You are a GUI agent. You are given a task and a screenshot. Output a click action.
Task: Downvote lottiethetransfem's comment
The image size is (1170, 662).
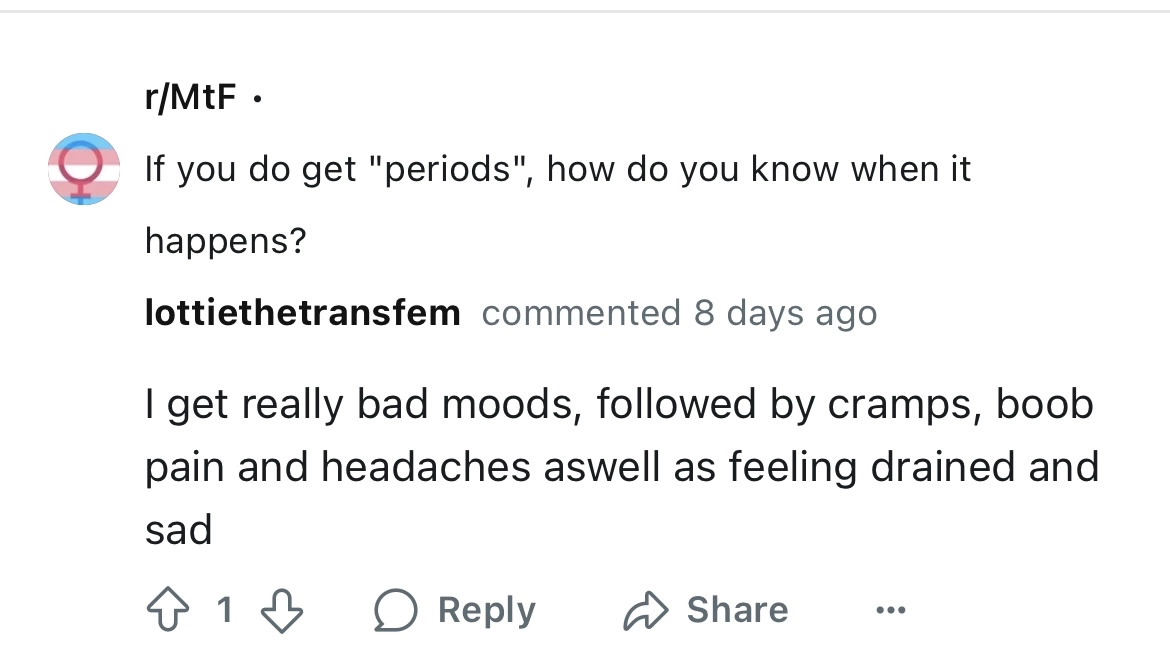click(x=284, y=610)
